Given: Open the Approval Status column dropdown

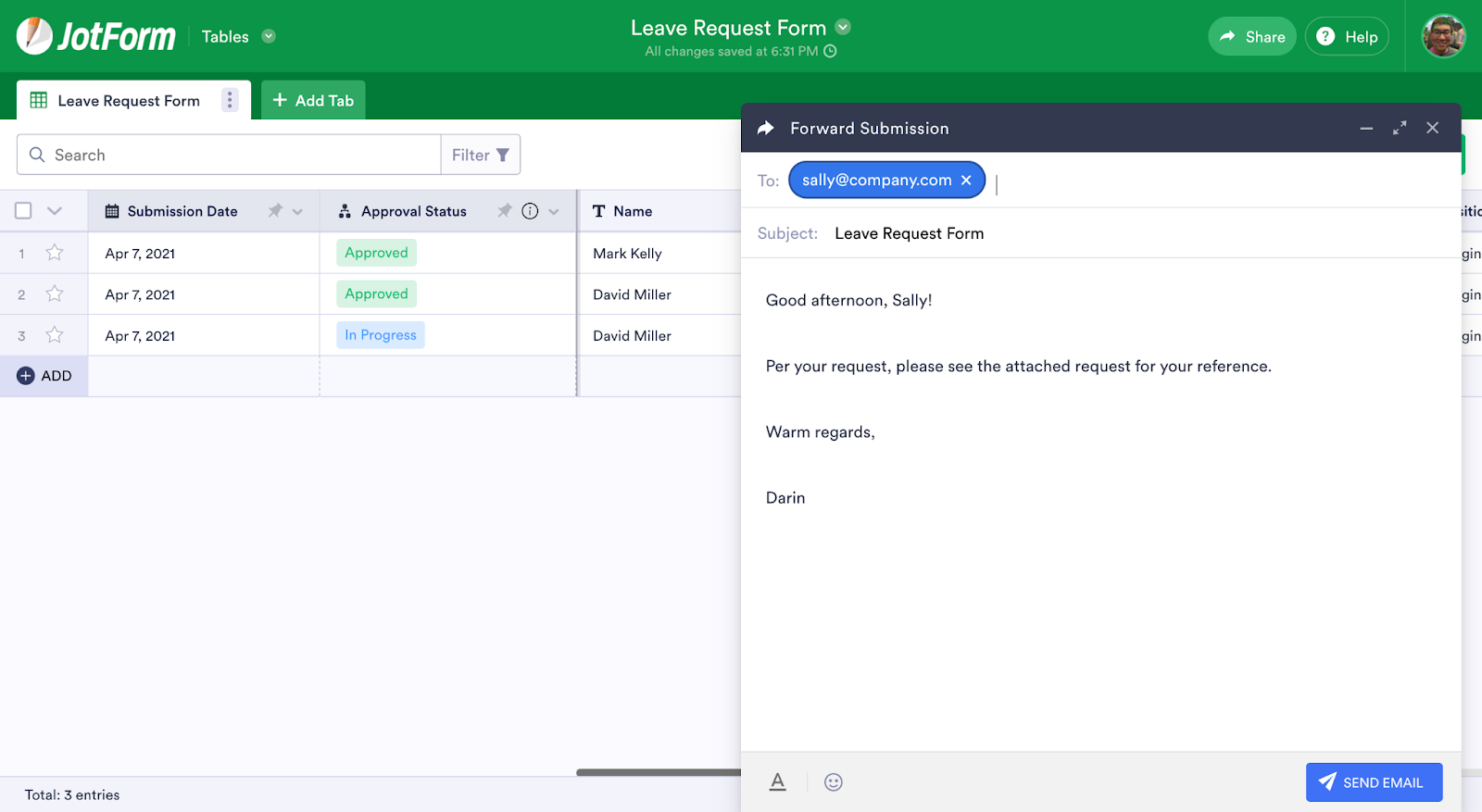Looking at the screenshot, I should pyautogui.click(x=554, y=211).
